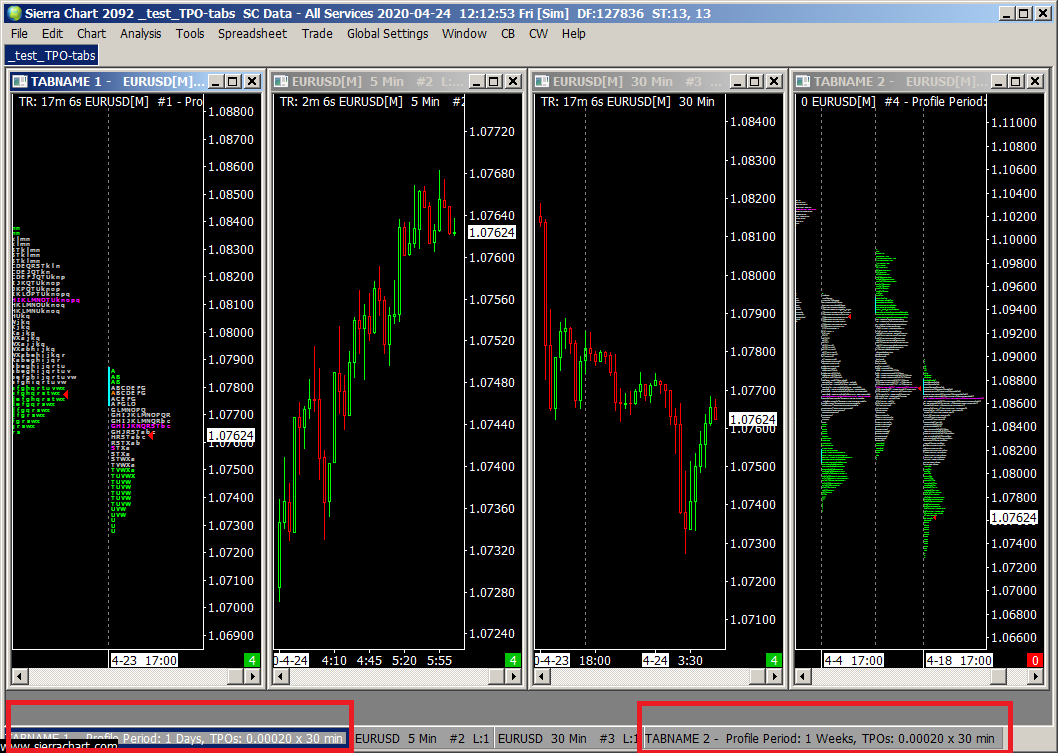Open the File menu

(19, 34)
